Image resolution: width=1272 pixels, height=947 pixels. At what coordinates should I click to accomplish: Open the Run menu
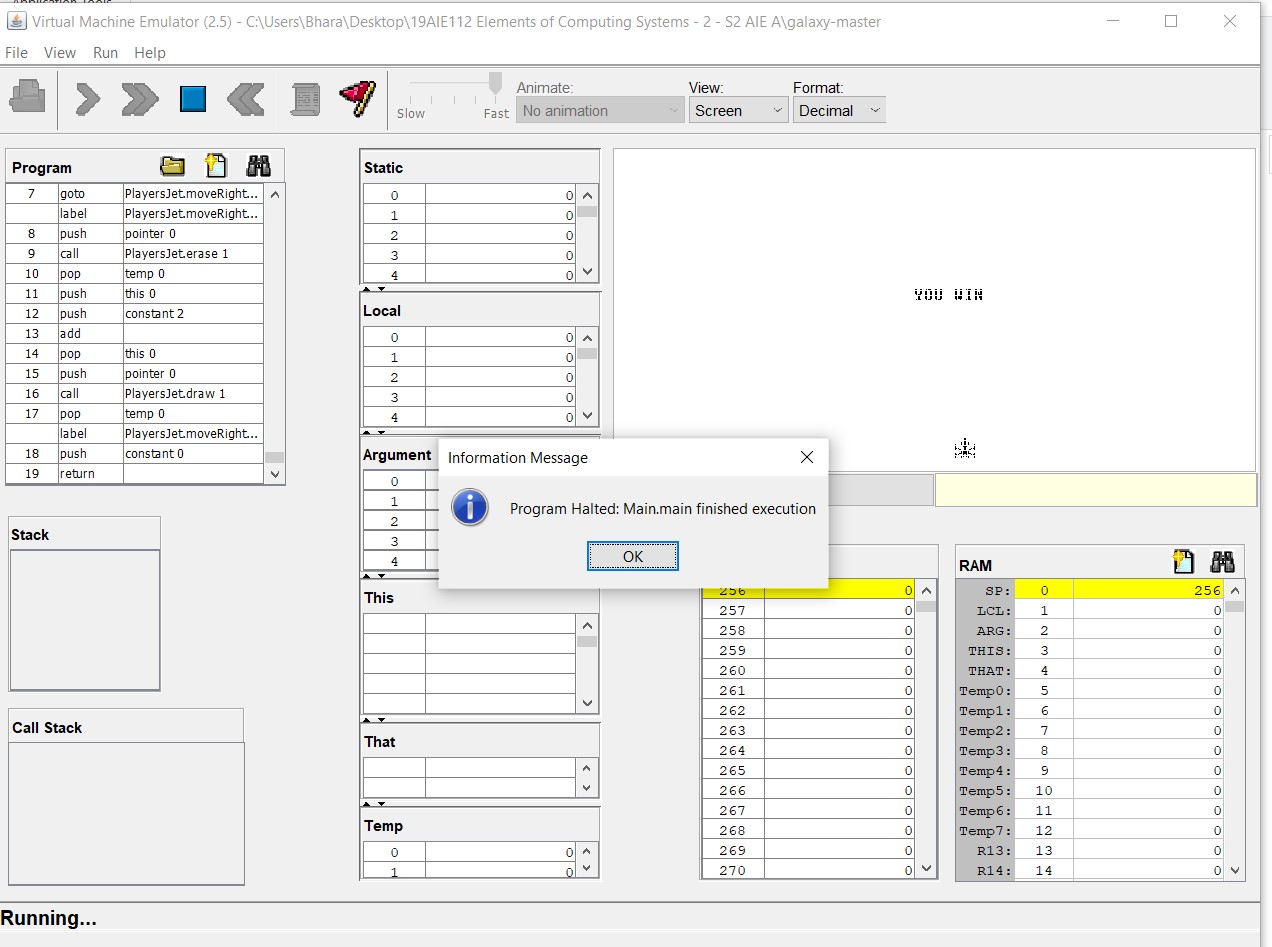[105, 53]
